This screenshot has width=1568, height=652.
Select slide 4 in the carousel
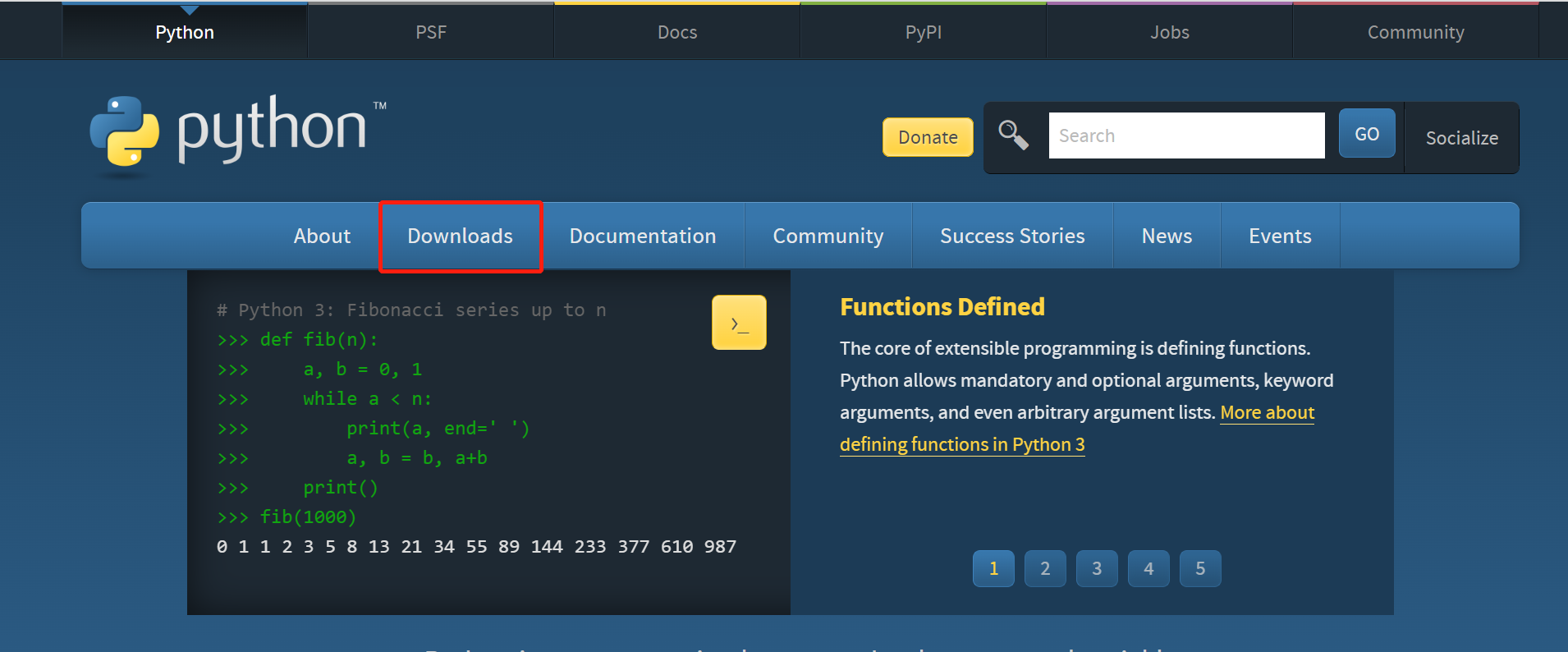[x=1148, y=568]
